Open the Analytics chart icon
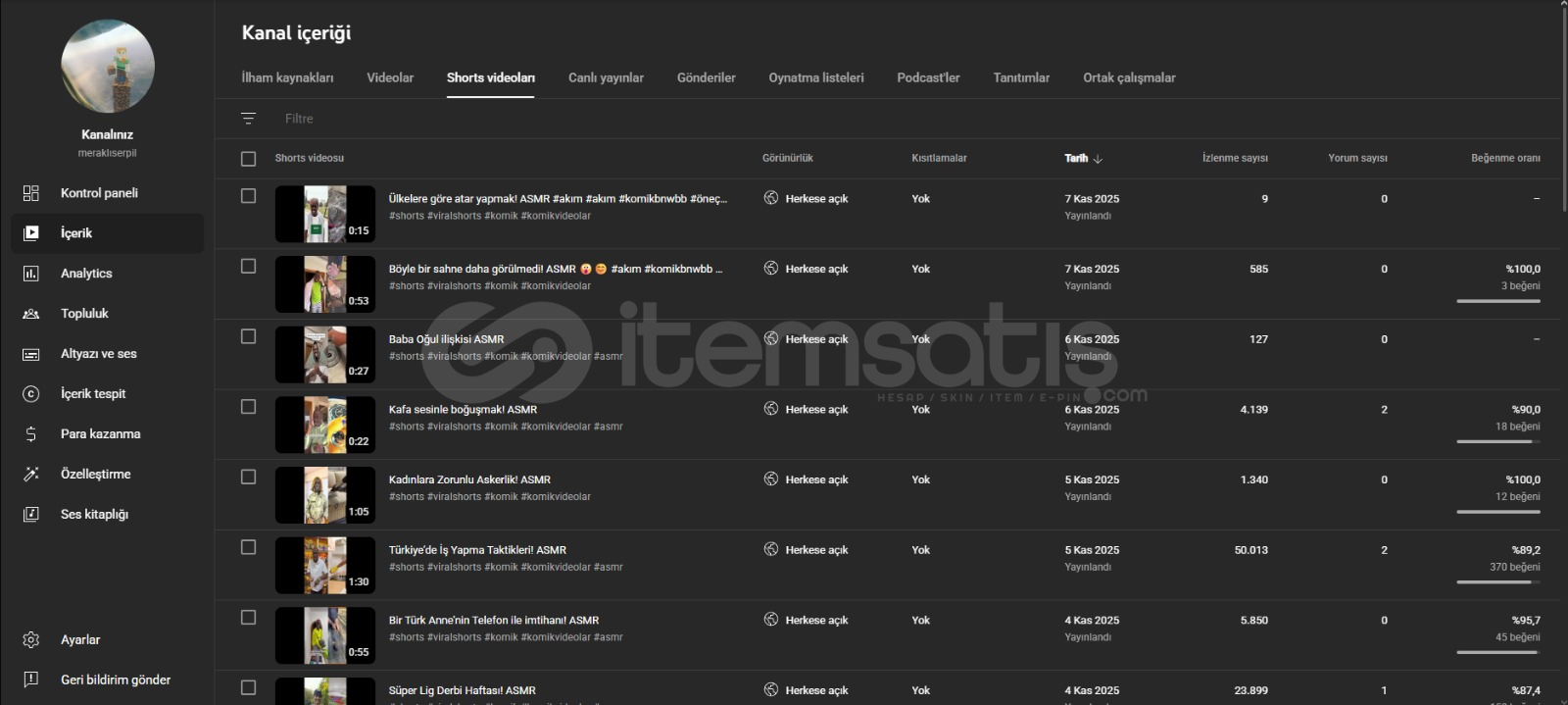The height and width of the screenshot is (705, 1568). 31,274
